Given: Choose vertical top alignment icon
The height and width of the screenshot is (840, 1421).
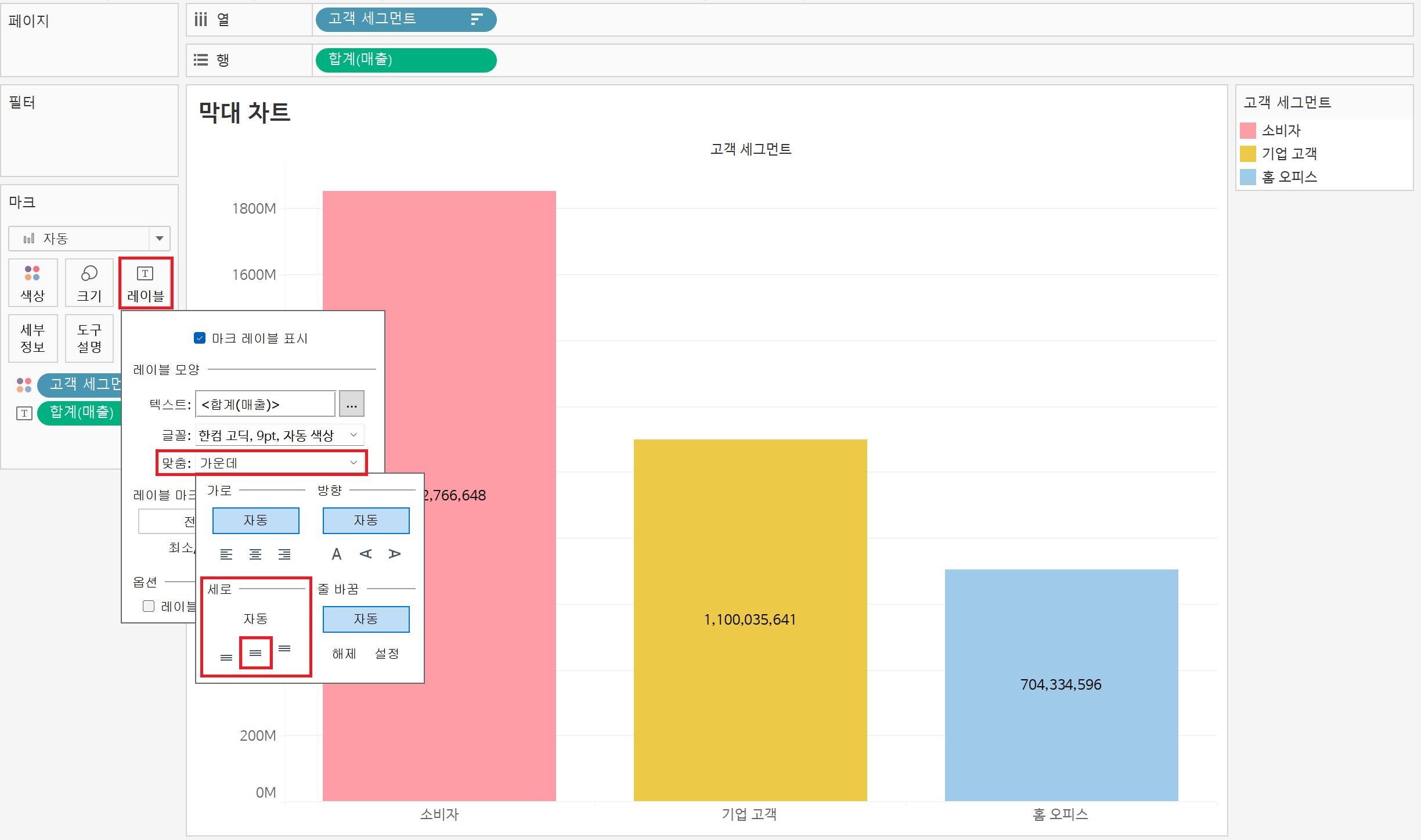Looking at the screenshot, I should 284,648.
